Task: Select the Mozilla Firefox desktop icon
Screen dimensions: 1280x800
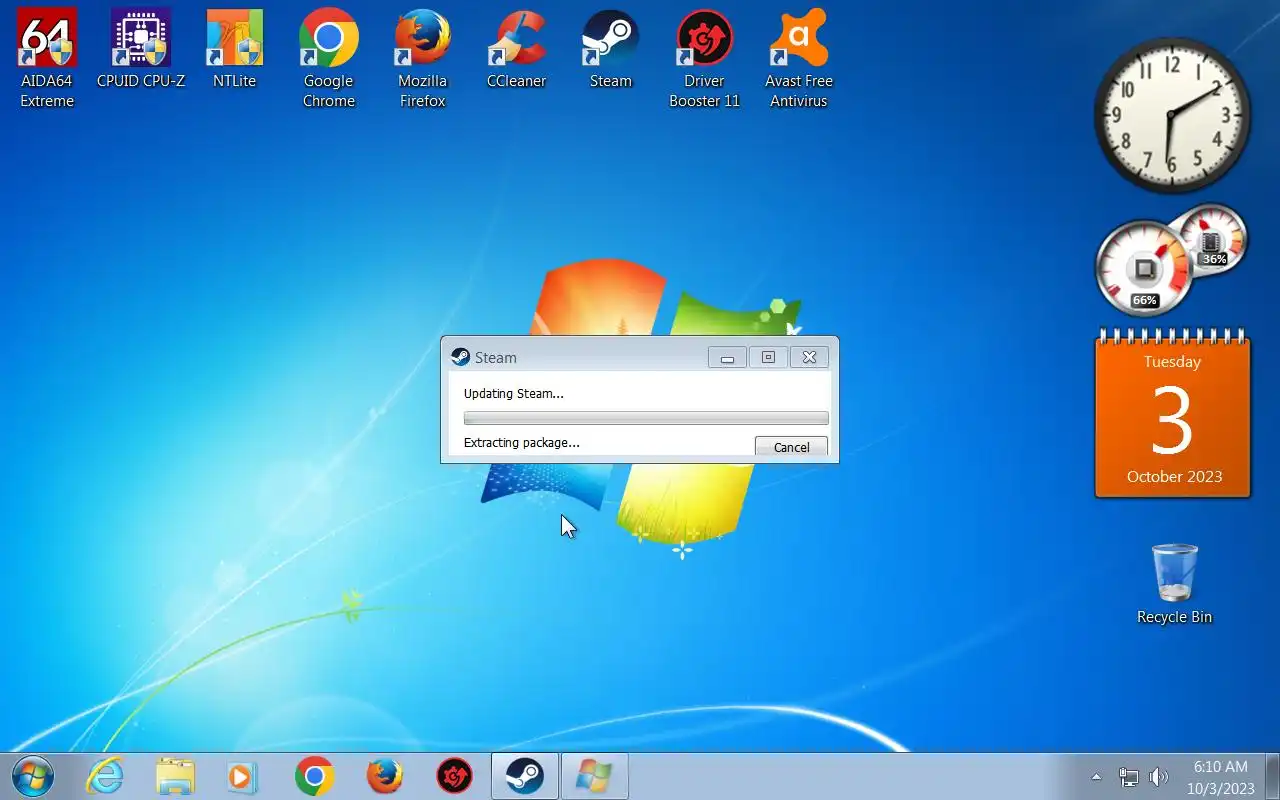Action: (423, 58)
